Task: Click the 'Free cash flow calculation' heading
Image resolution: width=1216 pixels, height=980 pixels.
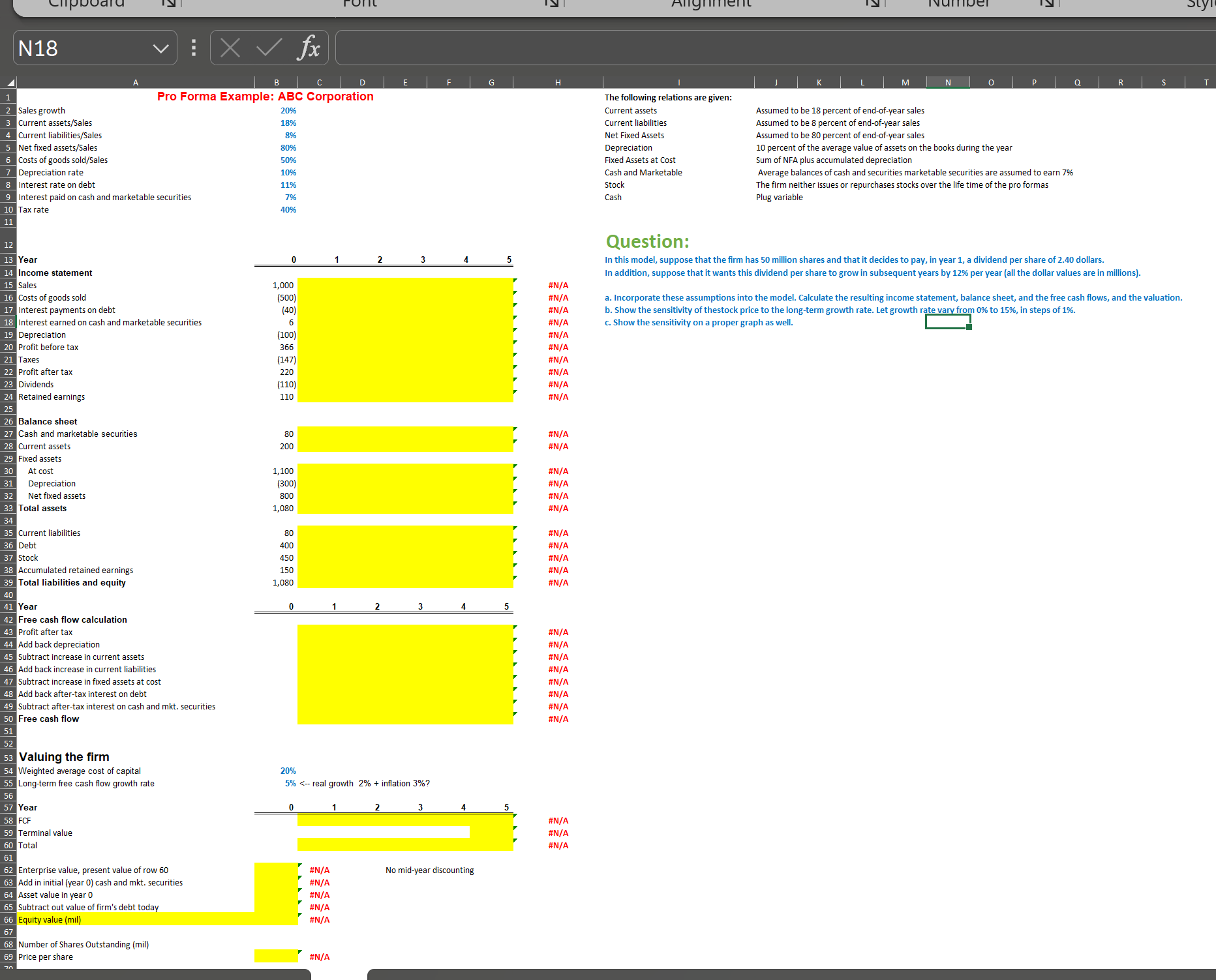Action: (x=72, y=619)
